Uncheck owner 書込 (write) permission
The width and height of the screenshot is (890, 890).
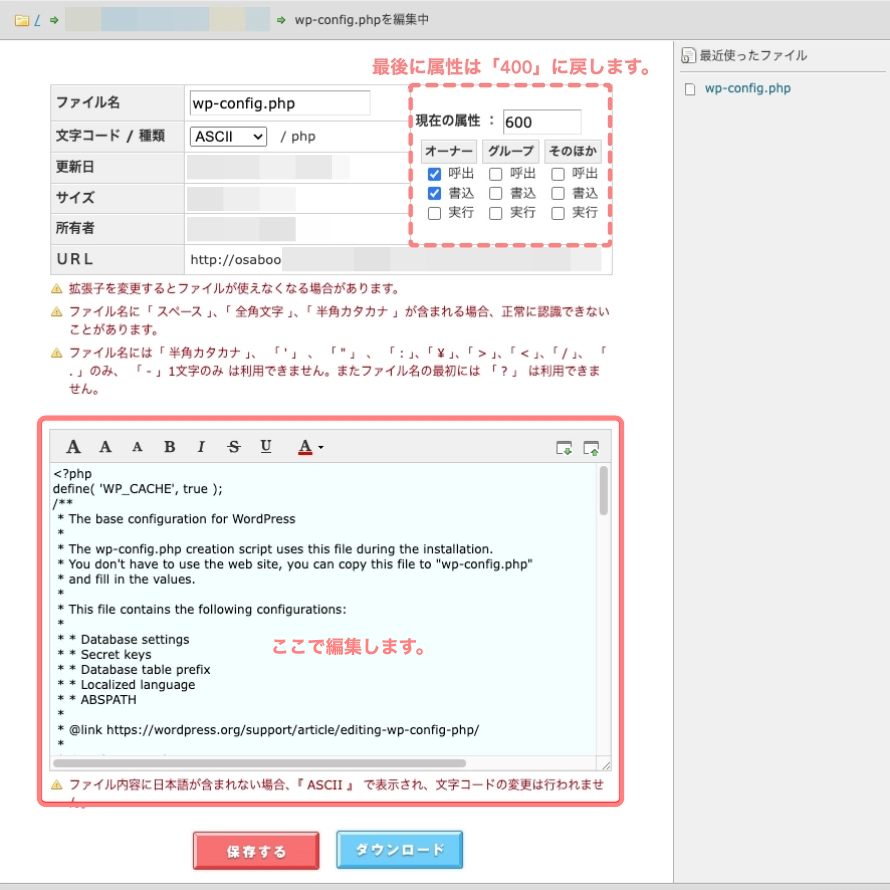click(x=434, y=194)
